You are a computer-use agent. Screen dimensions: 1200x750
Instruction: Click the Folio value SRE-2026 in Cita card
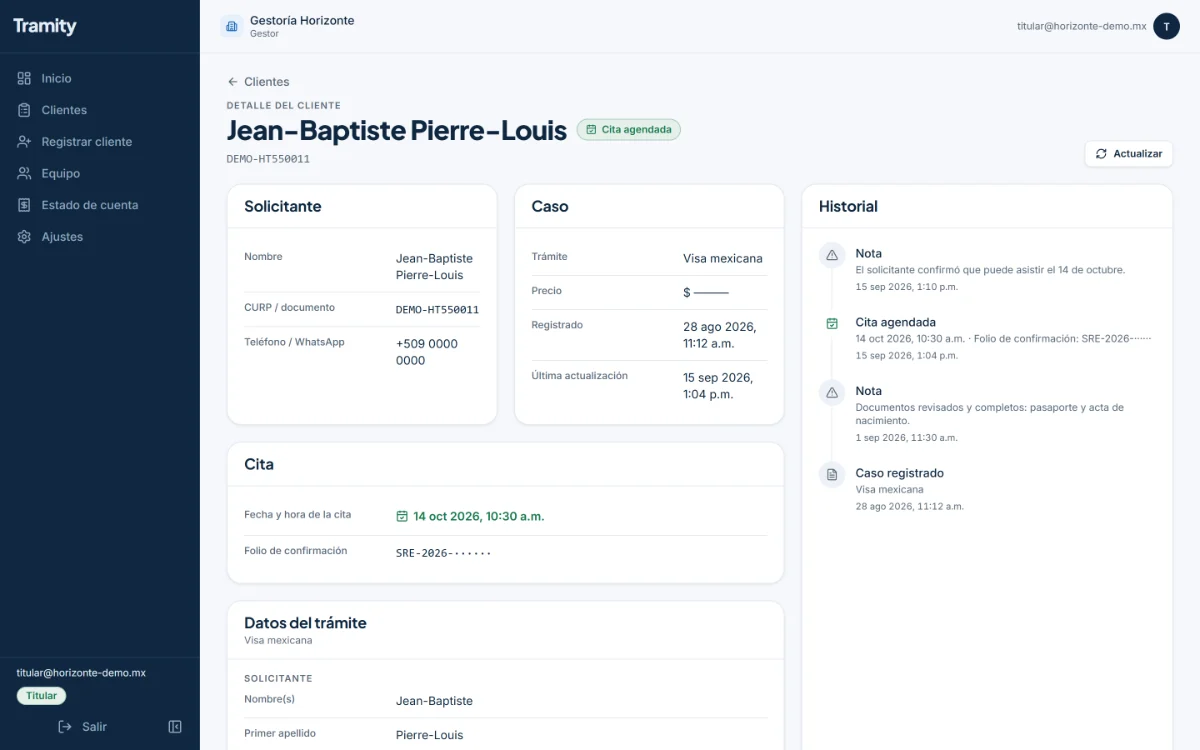click(444, 553)
